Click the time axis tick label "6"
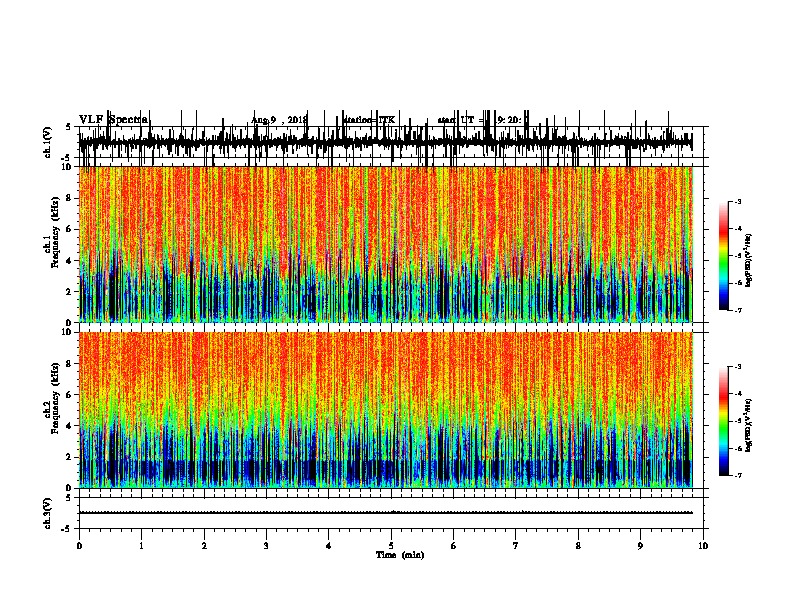 (x=454, y=546)
